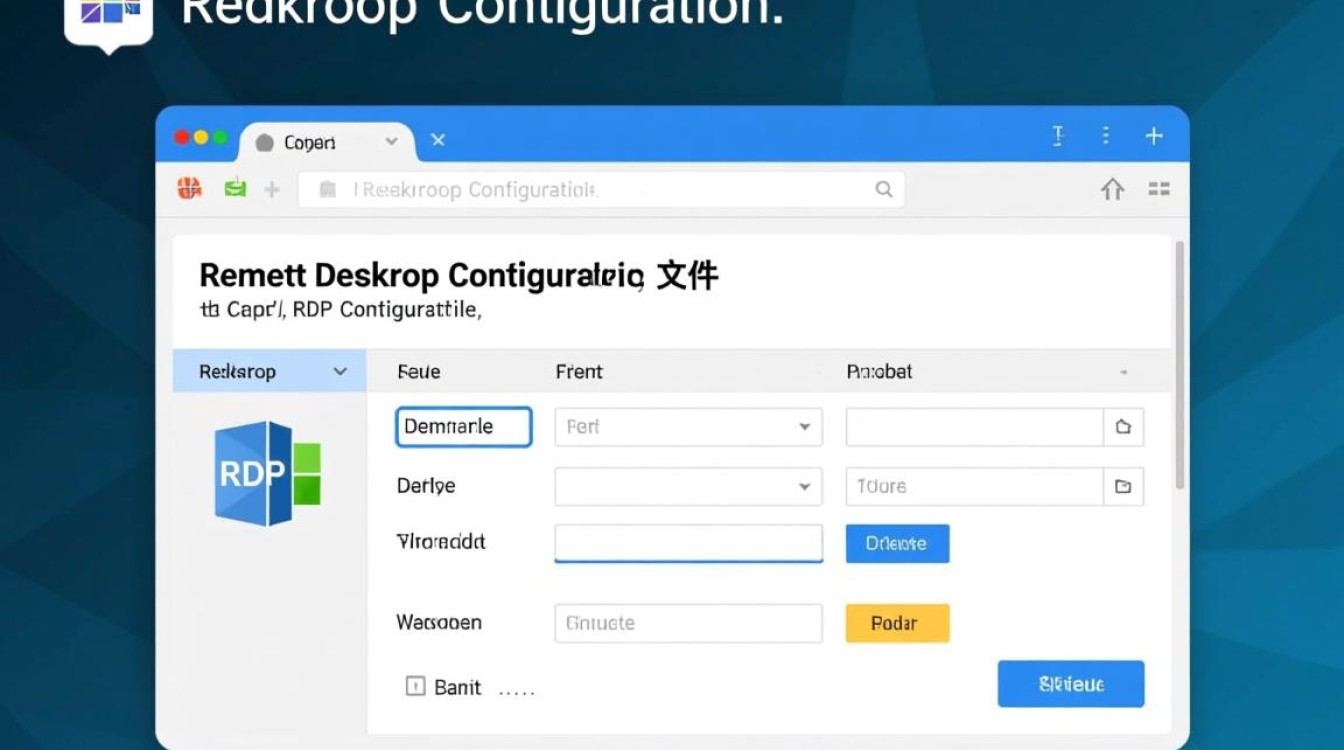Click the folder icon beside Tdore field

pos(1123,487)
